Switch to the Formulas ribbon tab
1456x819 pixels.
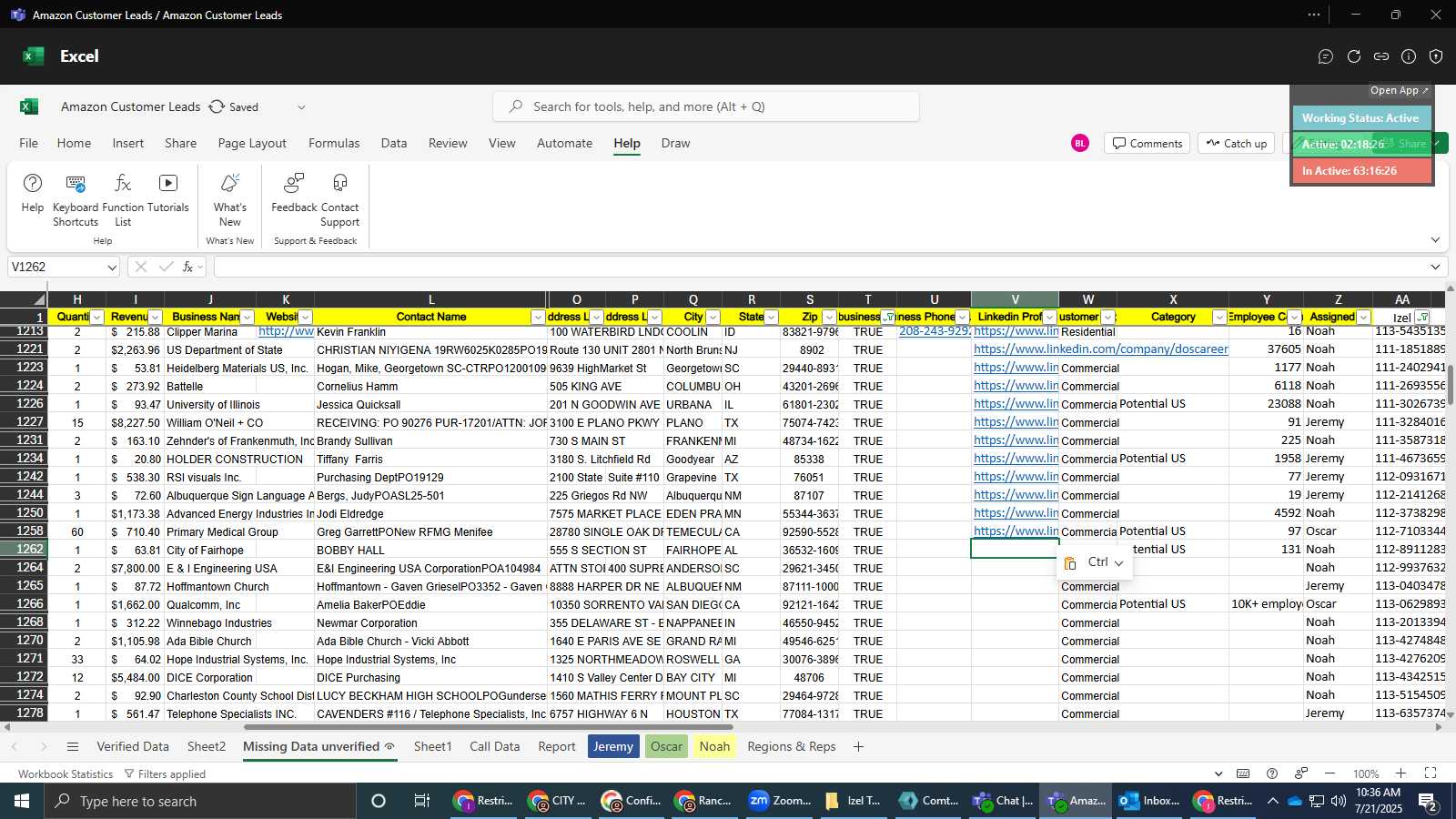[334, 143]
